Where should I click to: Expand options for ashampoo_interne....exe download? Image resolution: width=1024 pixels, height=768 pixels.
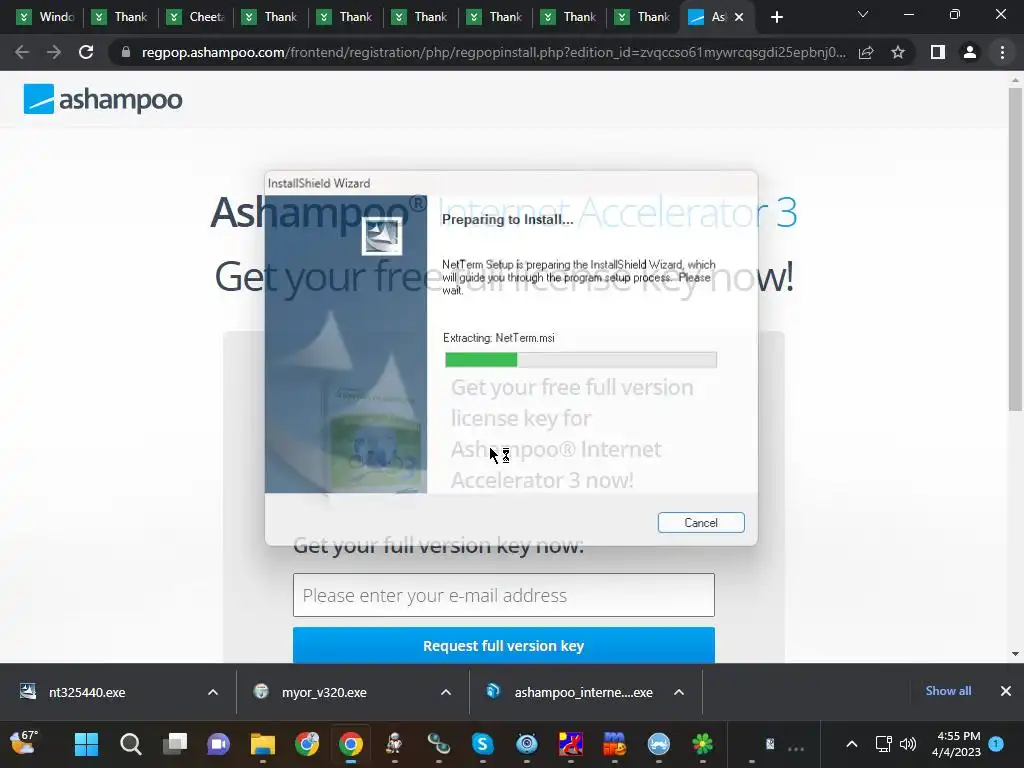pyautogui.click(x=679, y=692)
